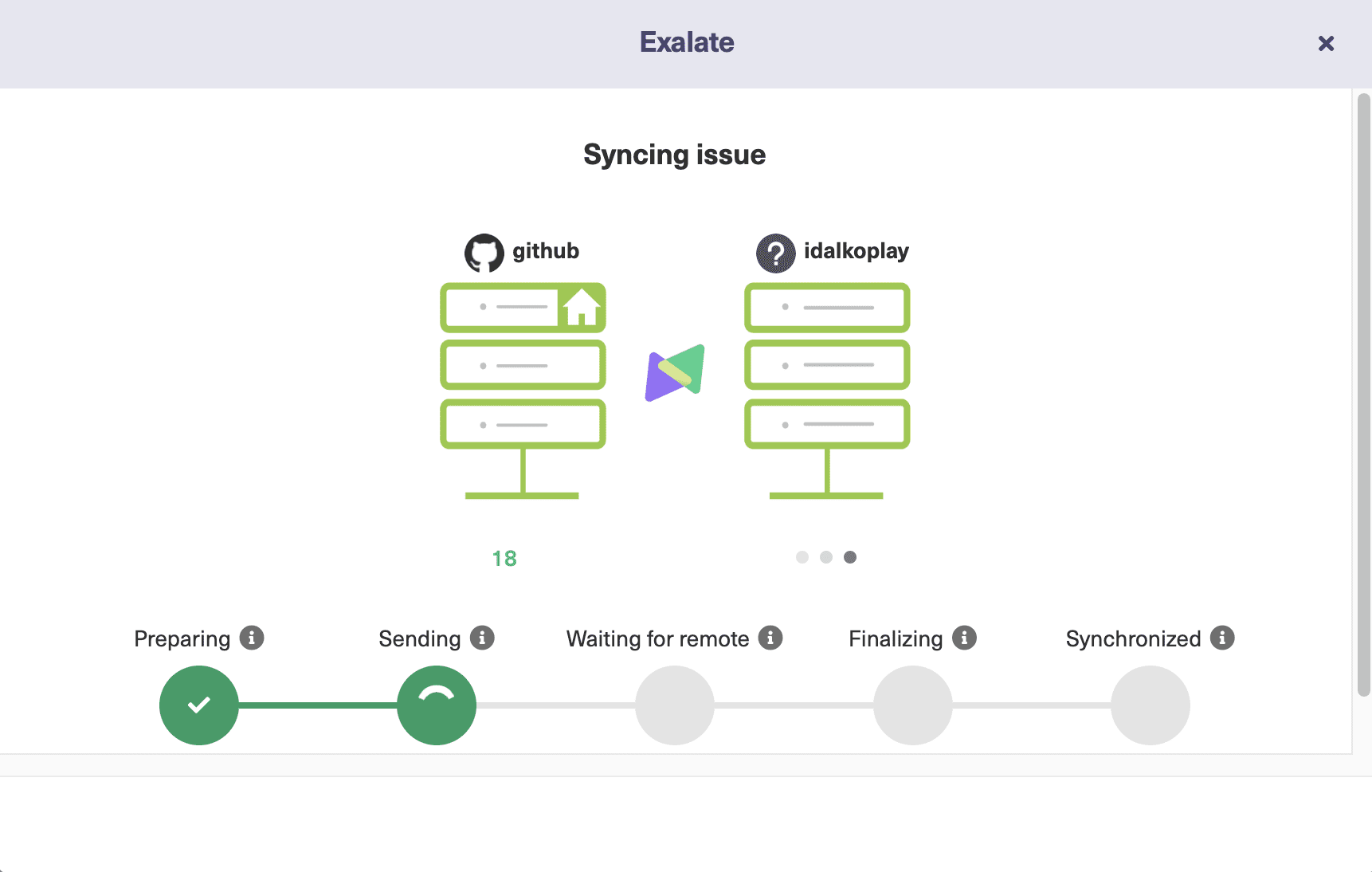Open the Sending step info tooltip
This screenshot has height=872, width=1372.
point(481,638)
